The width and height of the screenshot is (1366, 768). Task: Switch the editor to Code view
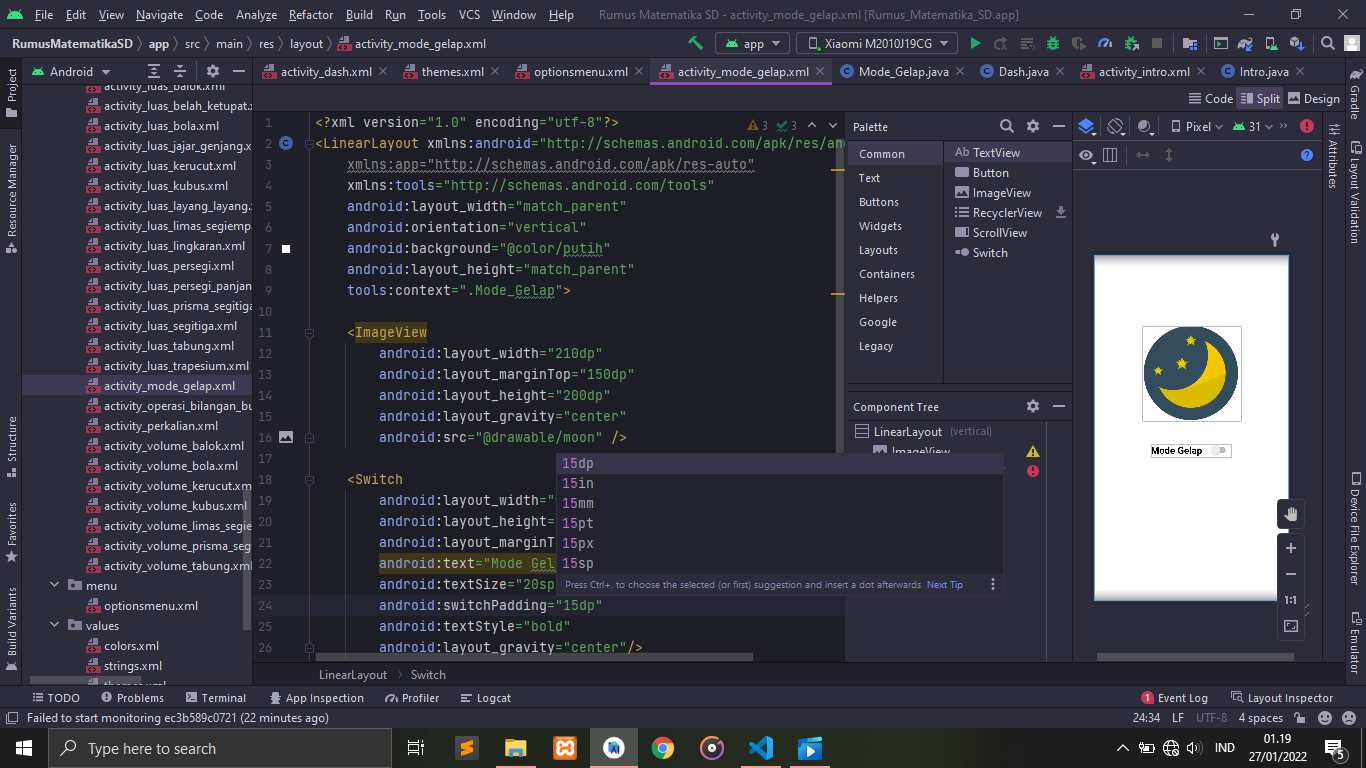tap(1211, 99)
